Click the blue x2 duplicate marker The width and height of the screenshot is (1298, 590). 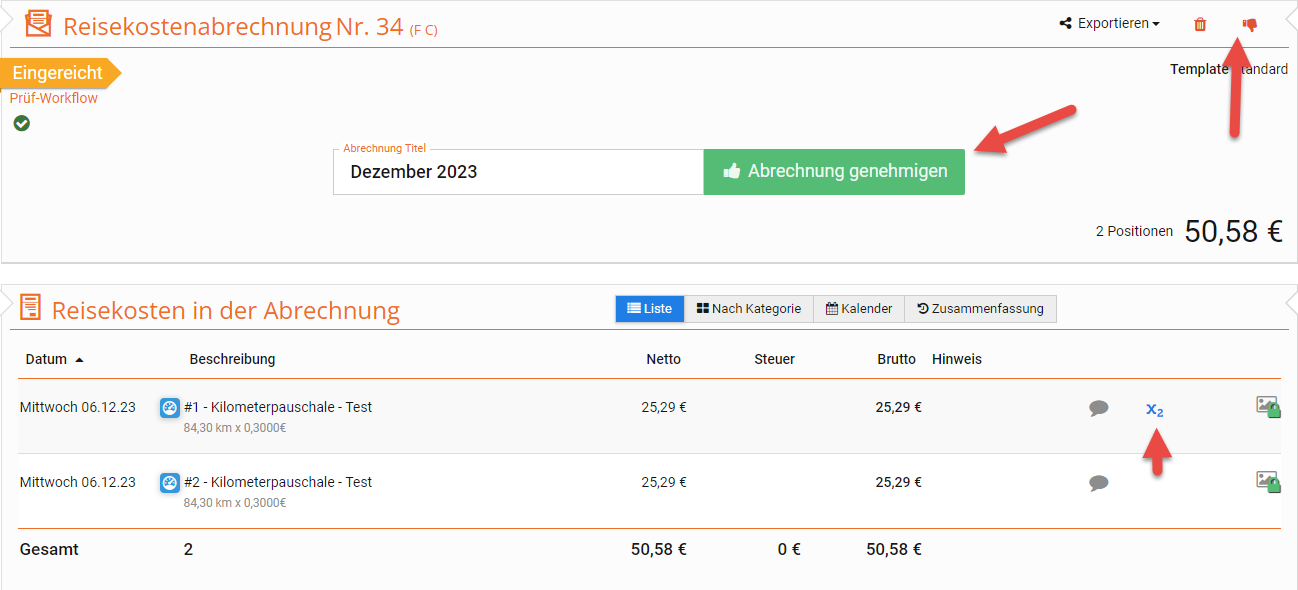pos(1154,409)
